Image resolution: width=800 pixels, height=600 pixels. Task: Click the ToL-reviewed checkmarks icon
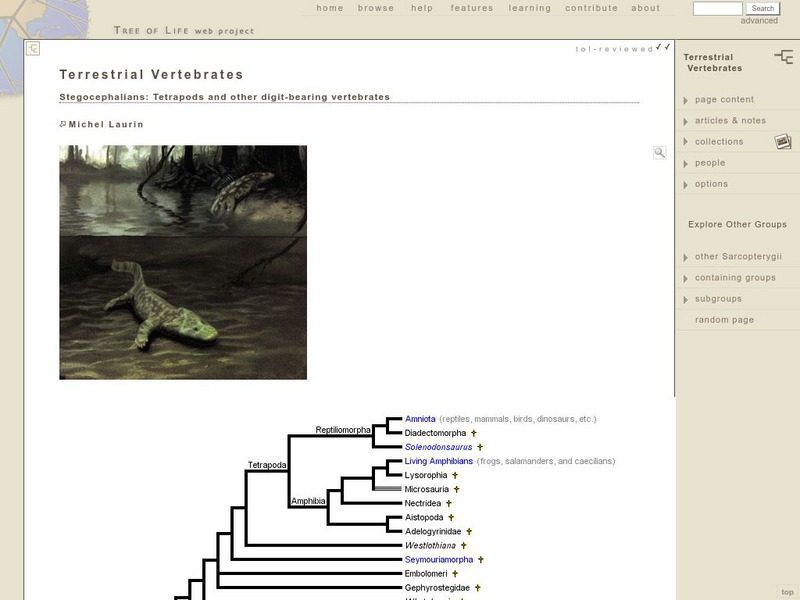pos(664,48)
